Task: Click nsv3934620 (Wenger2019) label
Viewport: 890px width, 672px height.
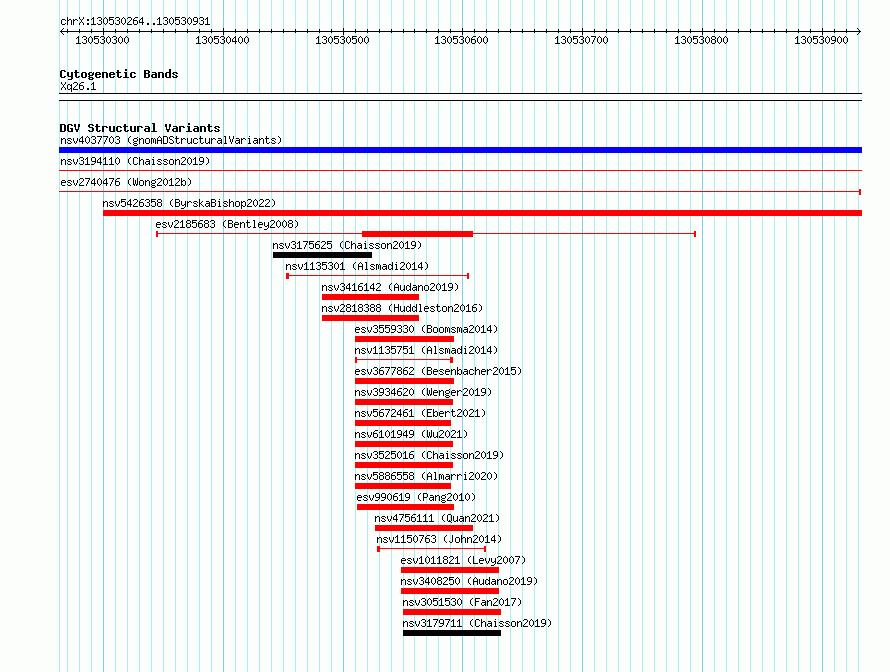Action: click(423, 392)
